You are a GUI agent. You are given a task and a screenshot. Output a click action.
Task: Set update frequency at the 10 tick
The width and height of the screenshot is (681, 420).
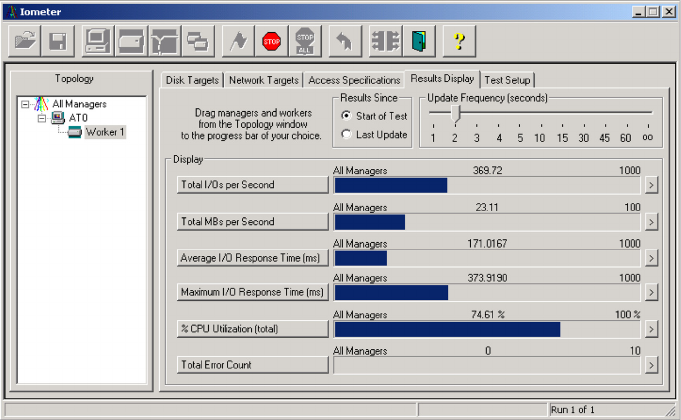click(x=540, y=125)
